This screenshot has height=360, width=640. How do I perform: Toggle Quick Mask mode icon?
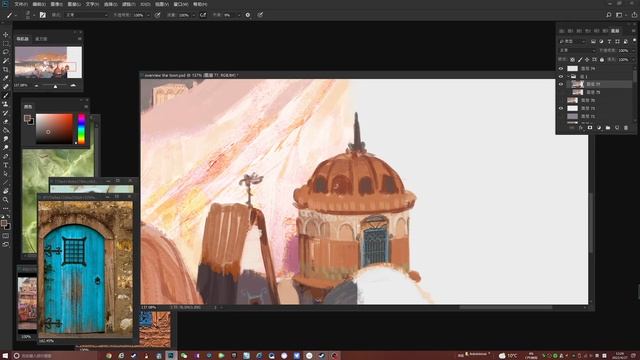tap(6, 236)
